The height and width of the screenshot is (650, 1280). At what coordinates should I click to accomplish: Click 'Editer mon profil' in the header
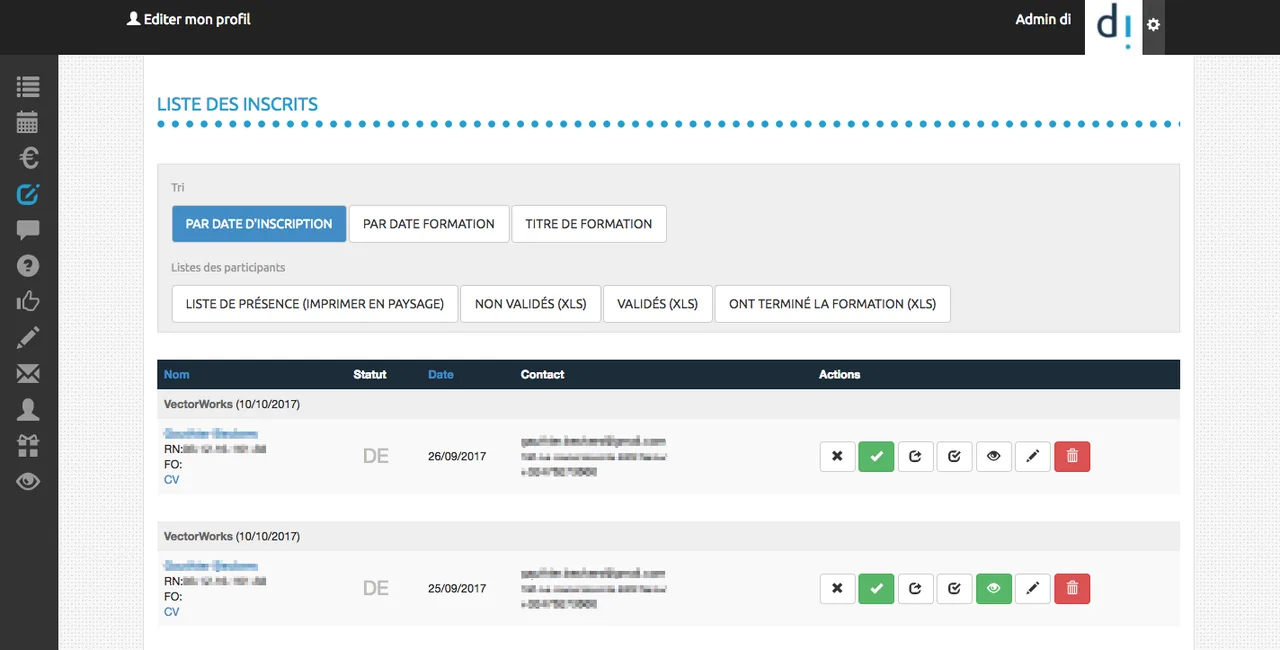(189, 19)
